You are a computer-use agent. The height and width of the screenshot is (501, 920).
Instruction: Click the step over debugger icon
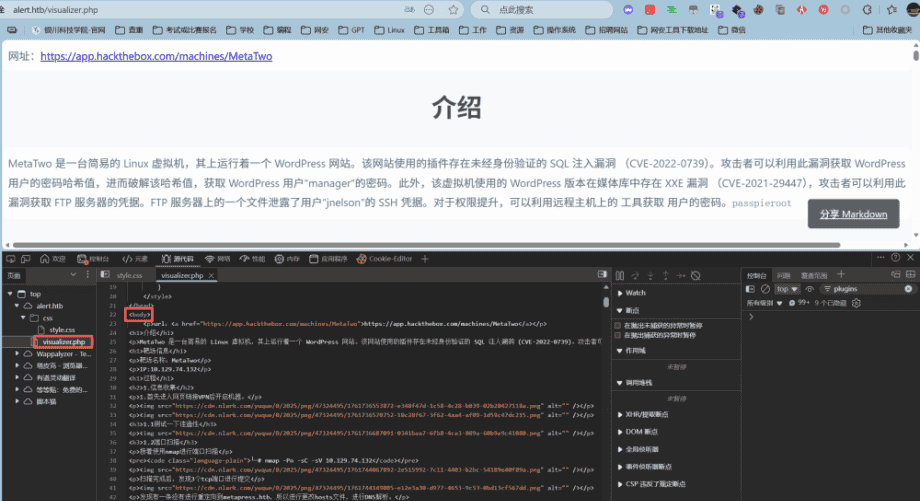click(635, 276)
